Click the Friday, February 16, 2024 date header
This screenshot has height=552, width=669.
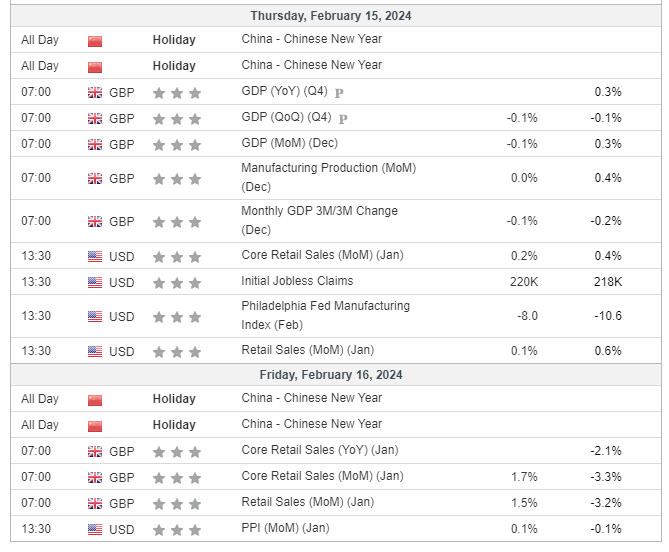pyautogui.click(x=330, y=375)
